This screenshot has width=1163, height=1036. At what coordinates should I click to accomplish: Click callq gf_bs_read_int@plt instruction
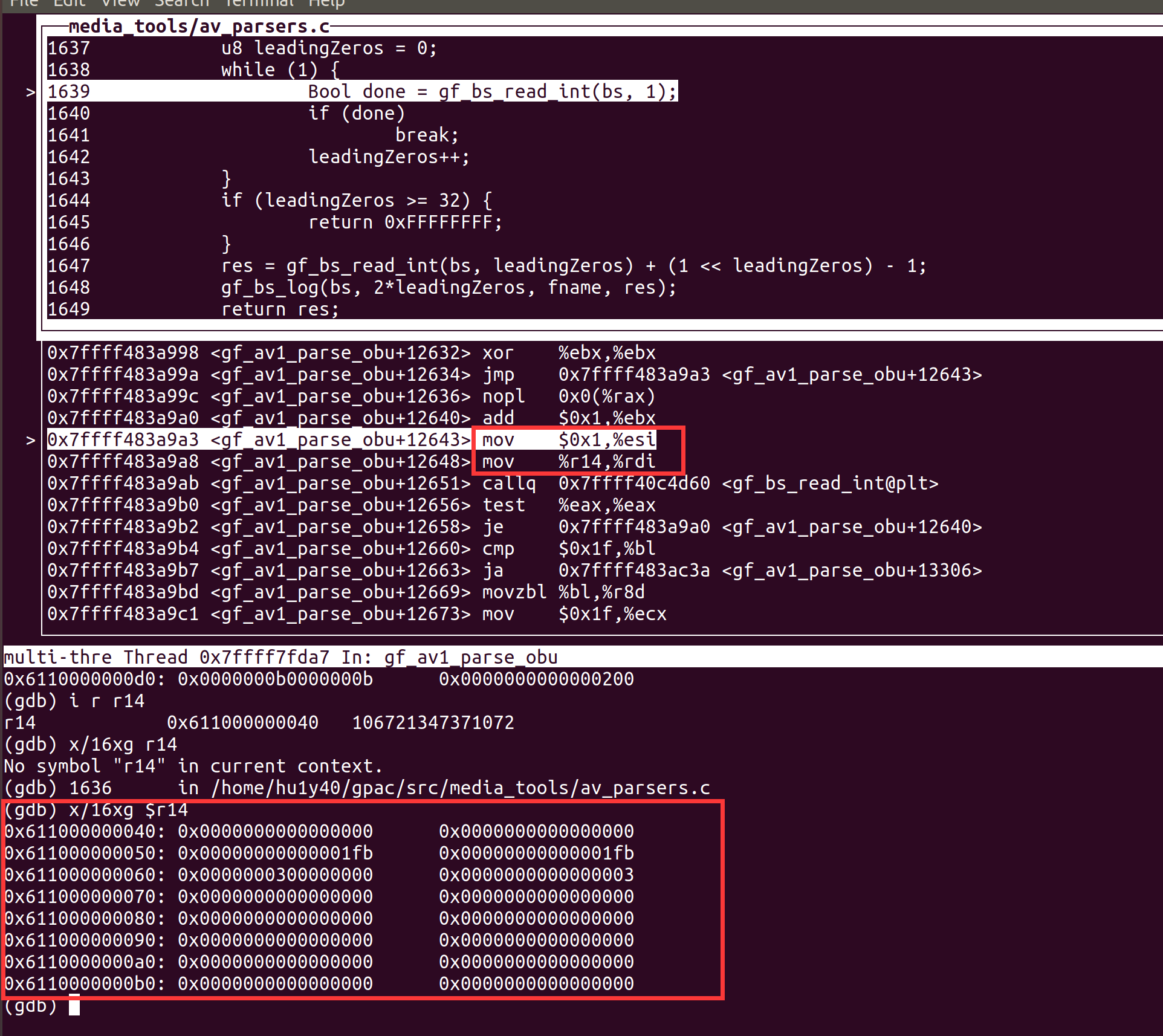493,483
